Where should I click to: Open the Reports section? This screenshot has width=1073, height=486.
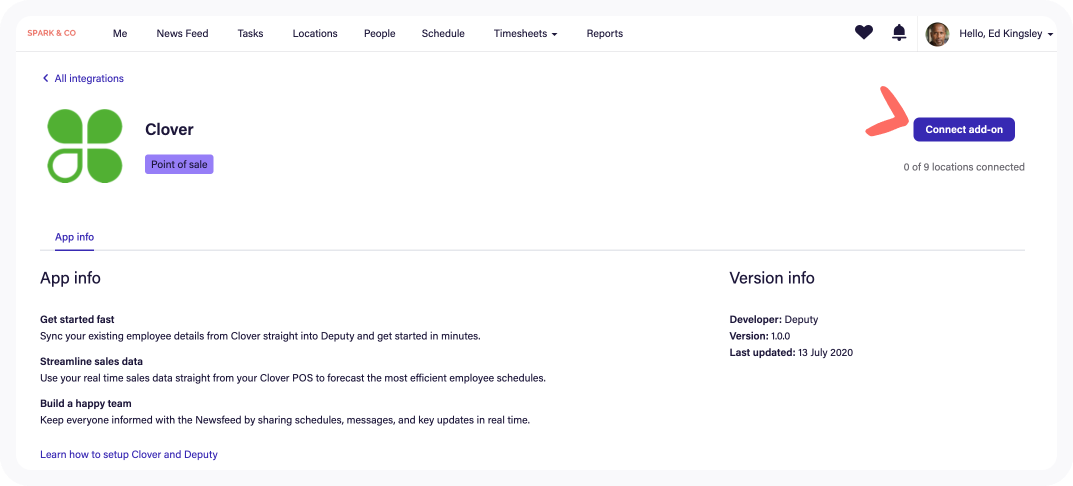tap(605, 34)
